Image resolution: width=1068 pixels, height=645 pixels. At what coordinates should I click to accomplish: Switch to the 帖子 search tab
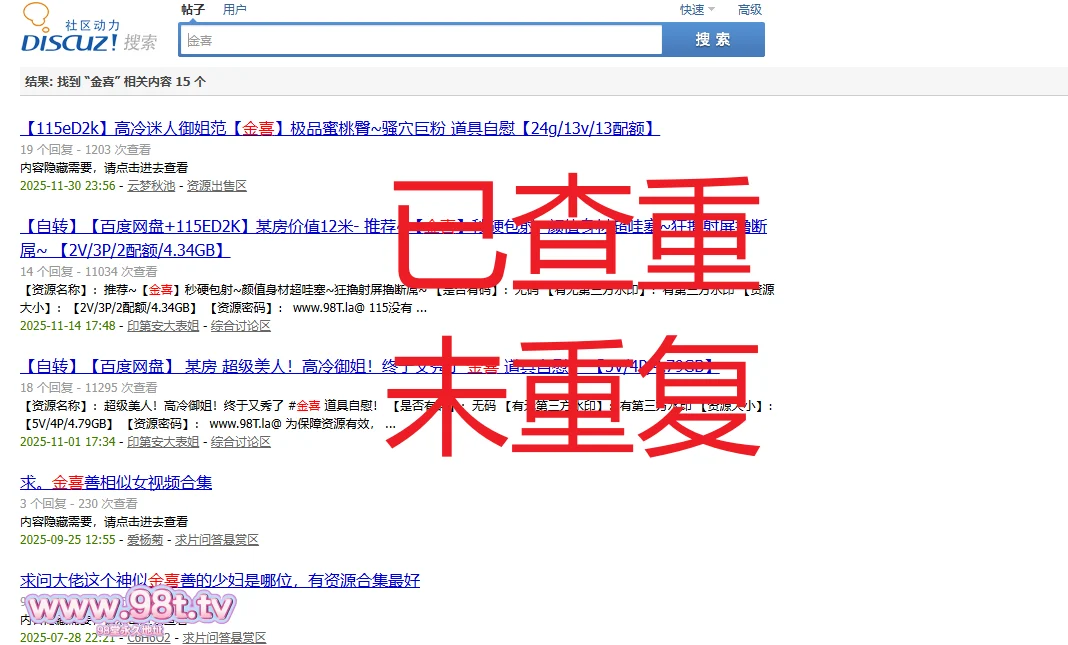(x=193, y=10)
